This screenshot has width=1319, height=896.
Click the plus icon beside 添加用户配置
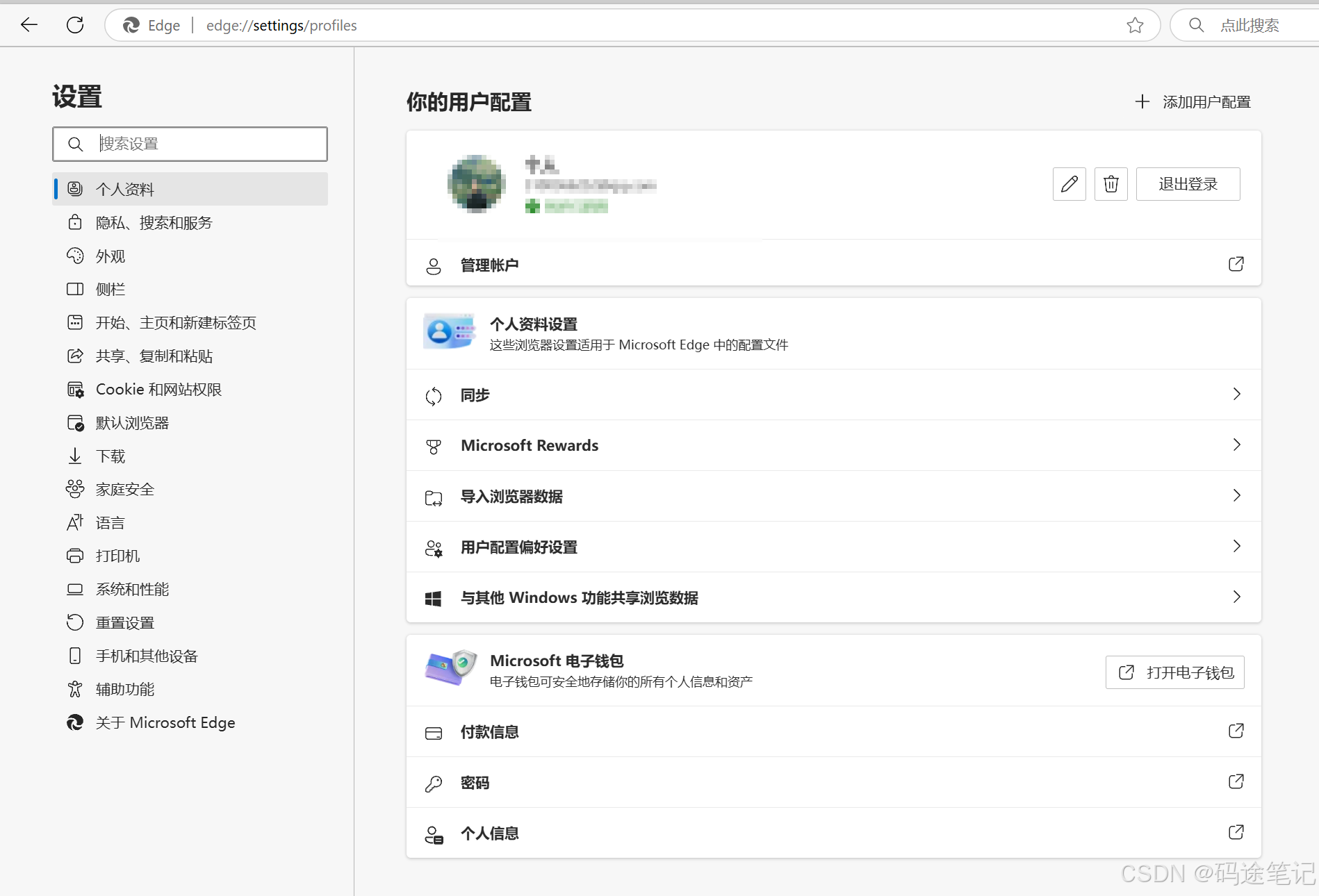(1142, 102)
